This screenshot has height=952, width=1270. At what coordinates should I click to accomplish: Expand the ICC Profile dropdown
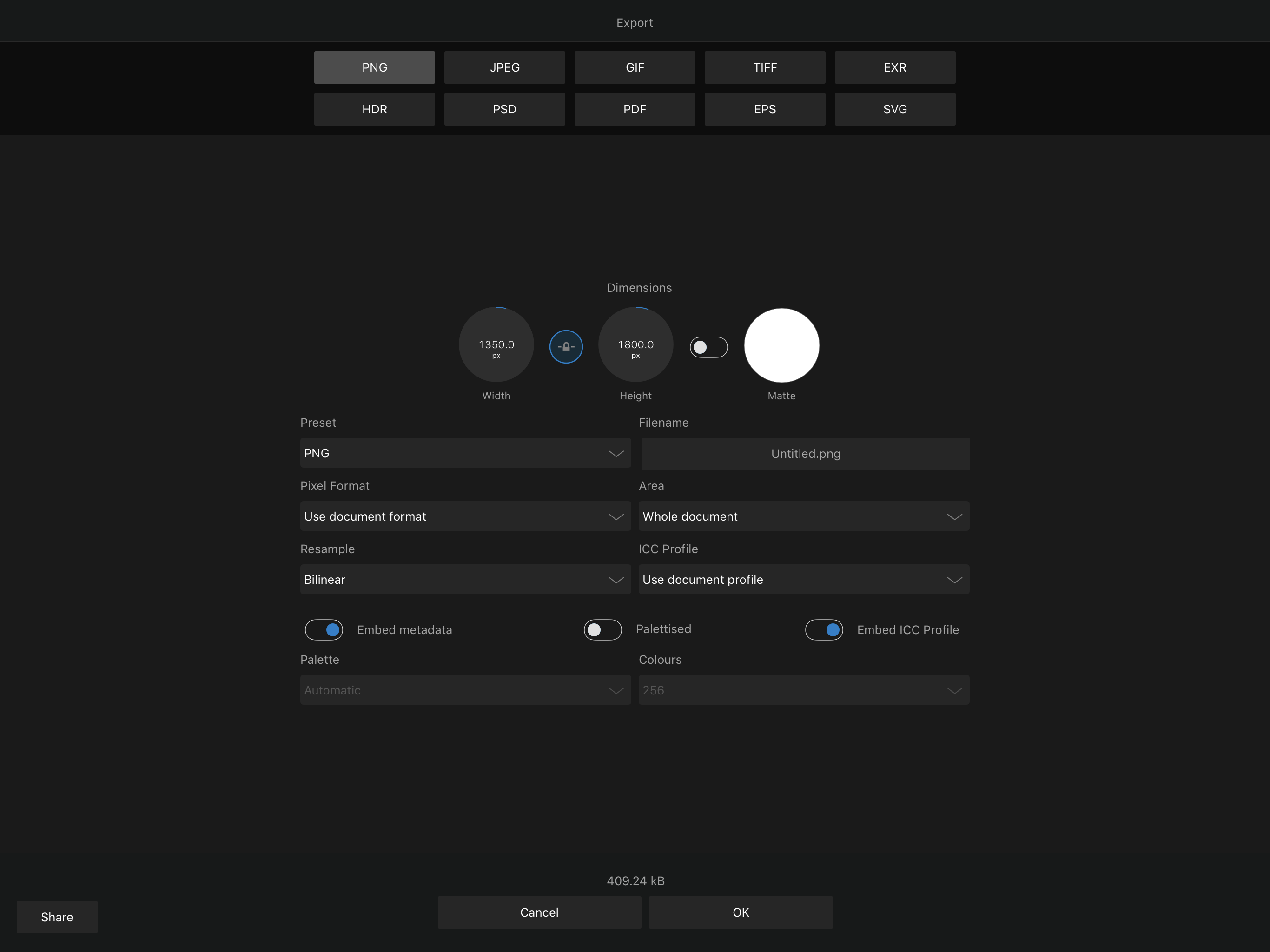(x=804, y=579)
